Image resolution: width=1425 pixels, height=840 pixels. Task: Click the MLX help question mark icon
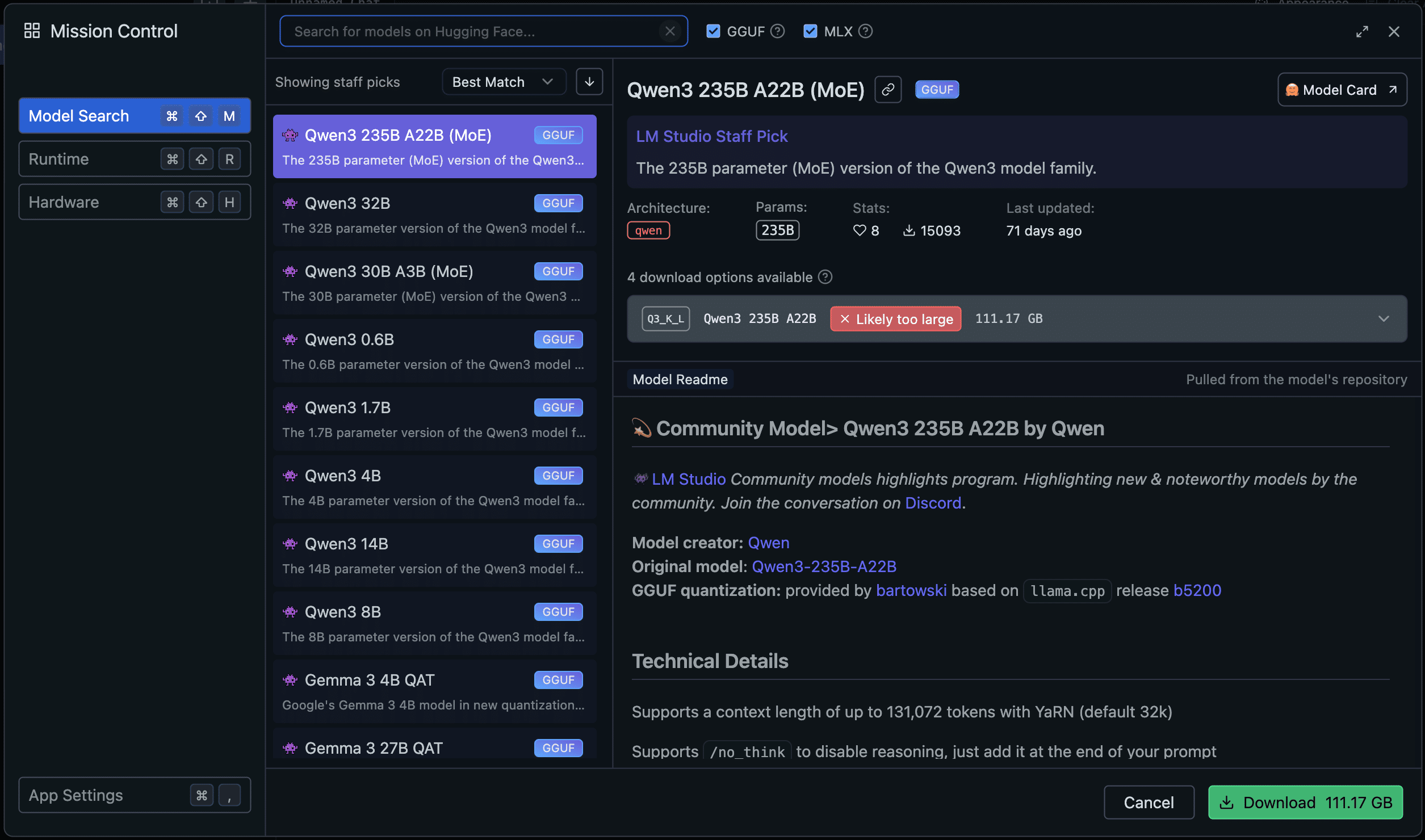point(865,31)
